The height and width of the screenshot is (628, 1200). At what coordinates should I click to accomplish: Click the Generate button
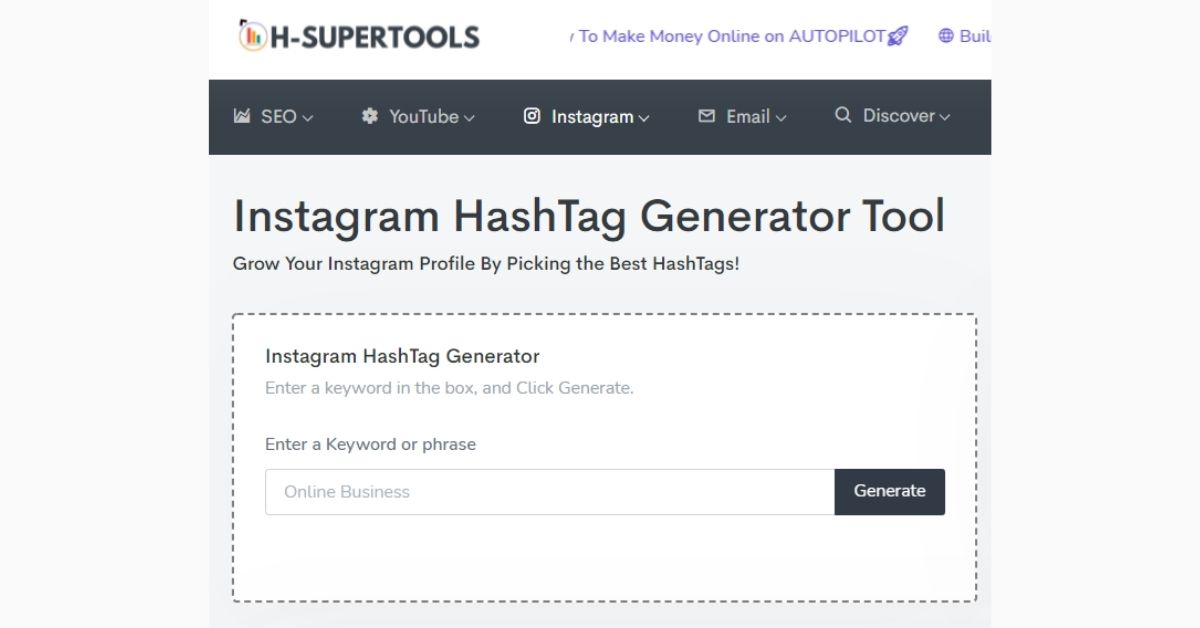point(890,491)
